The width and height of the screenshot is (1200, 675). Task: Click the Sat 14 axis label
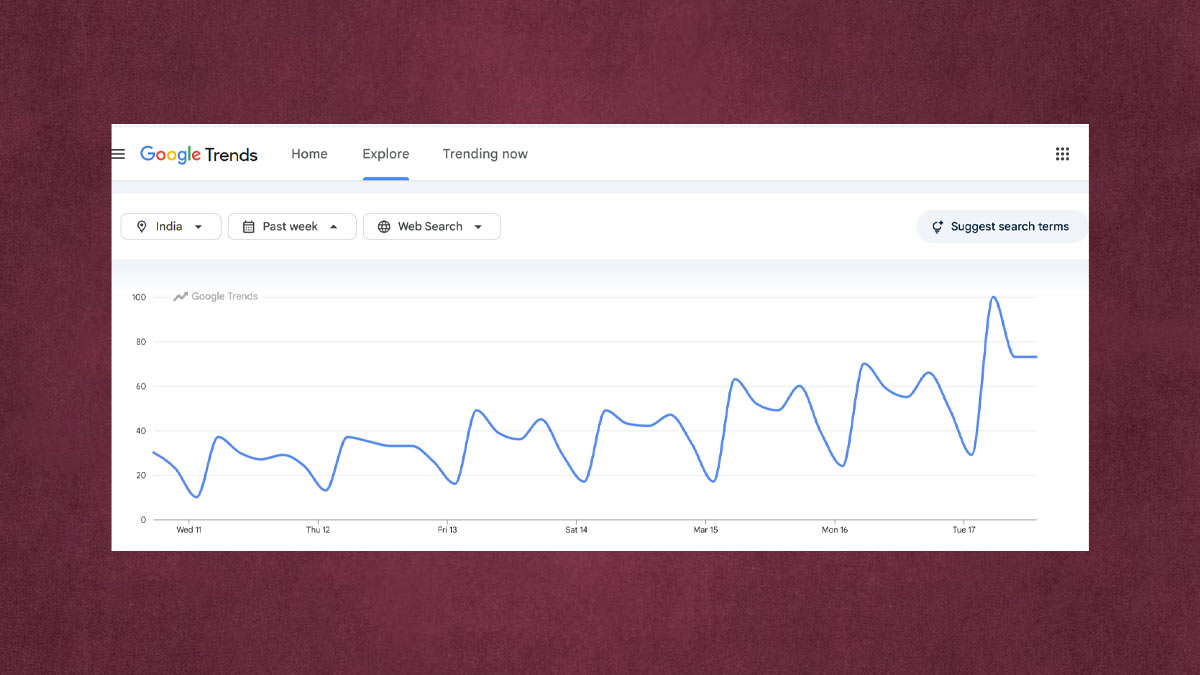tap(577, 530)
